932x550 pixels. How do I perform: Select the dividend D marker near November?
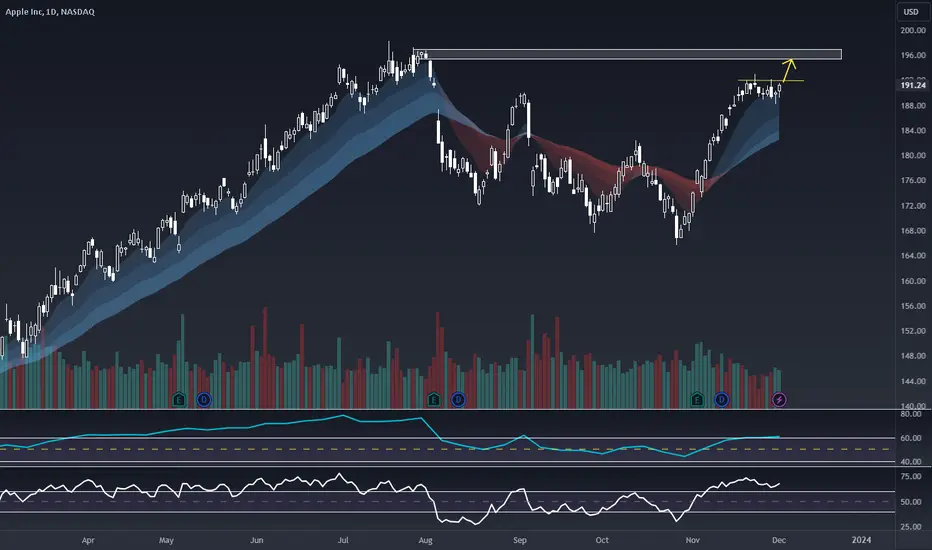pyautogui.click(x=722, y=400)
